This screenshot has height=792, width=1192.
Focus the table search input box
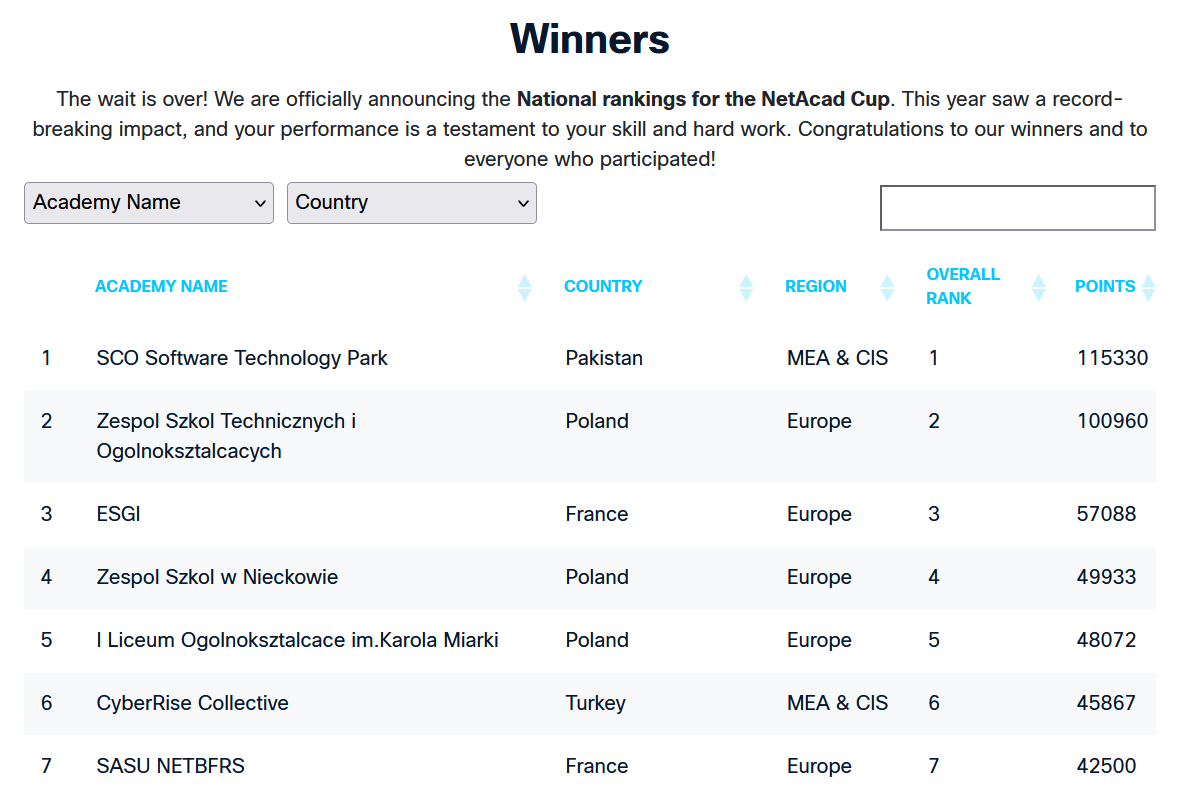[x=1017, y=208]
